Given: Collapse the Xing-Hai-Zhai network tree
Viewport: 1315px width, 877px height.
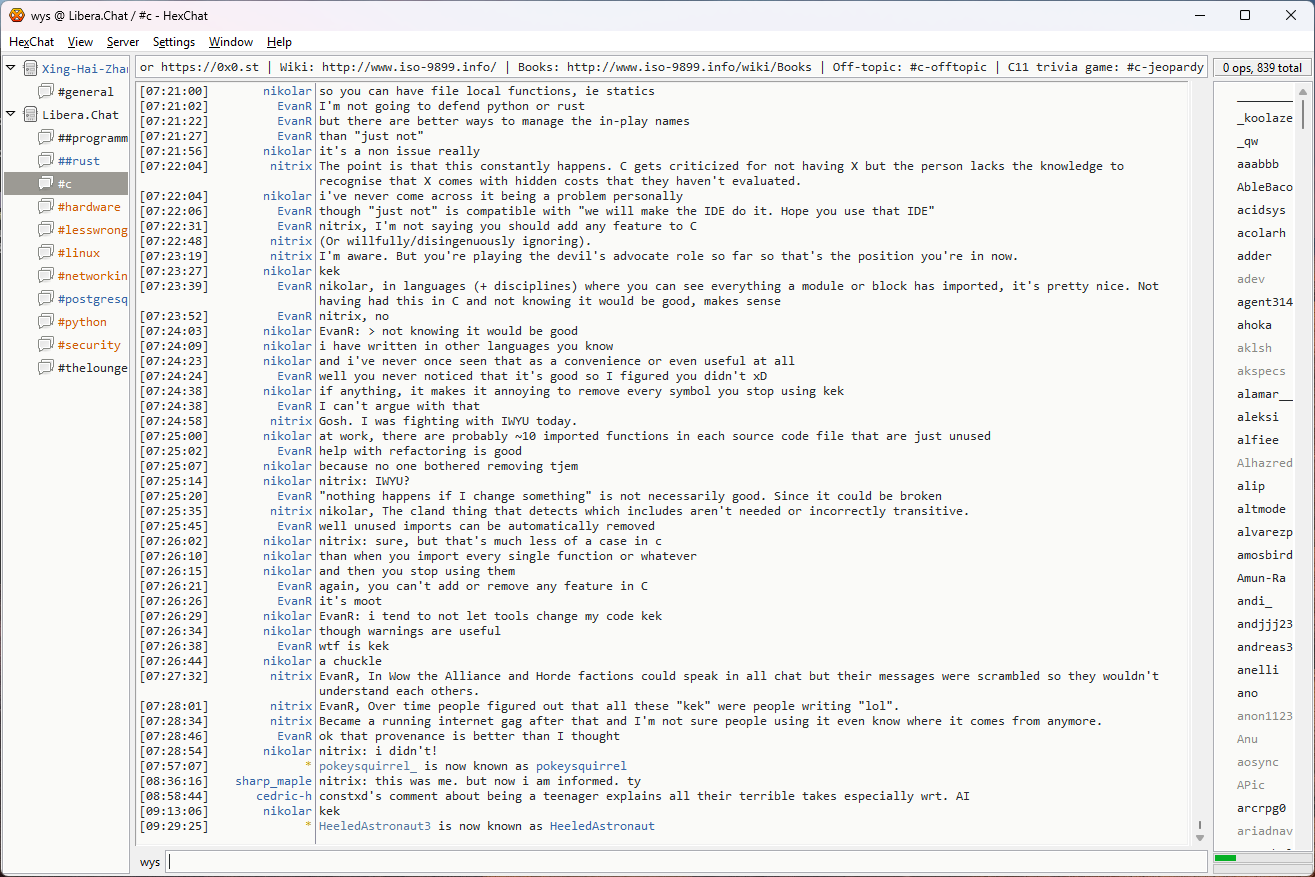Looking at the screenshot, I should click(x=11, y=69).
